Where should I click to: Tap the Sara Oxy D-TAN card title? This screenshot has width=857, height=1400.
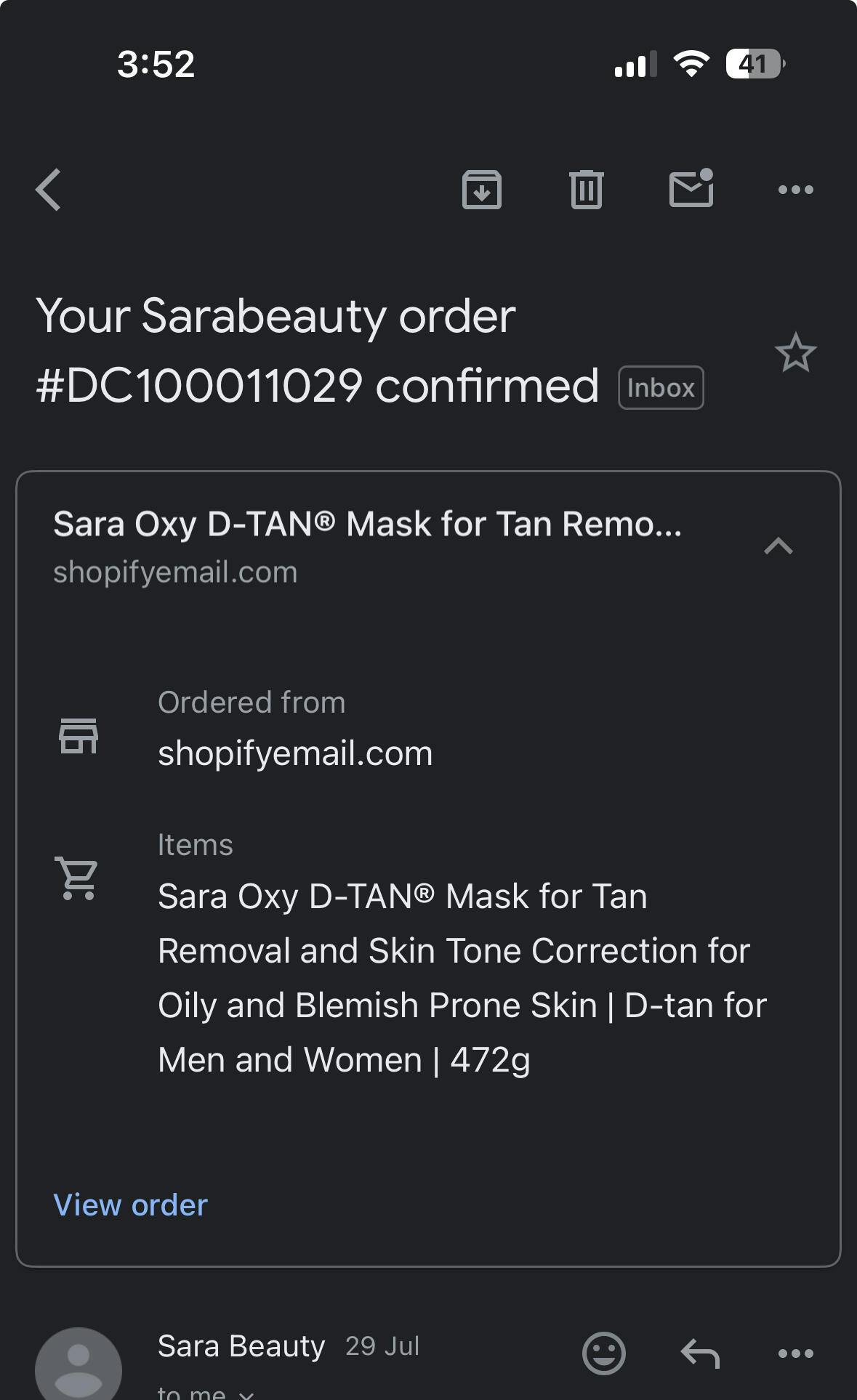pyautogui.click(x=367, y=524)
